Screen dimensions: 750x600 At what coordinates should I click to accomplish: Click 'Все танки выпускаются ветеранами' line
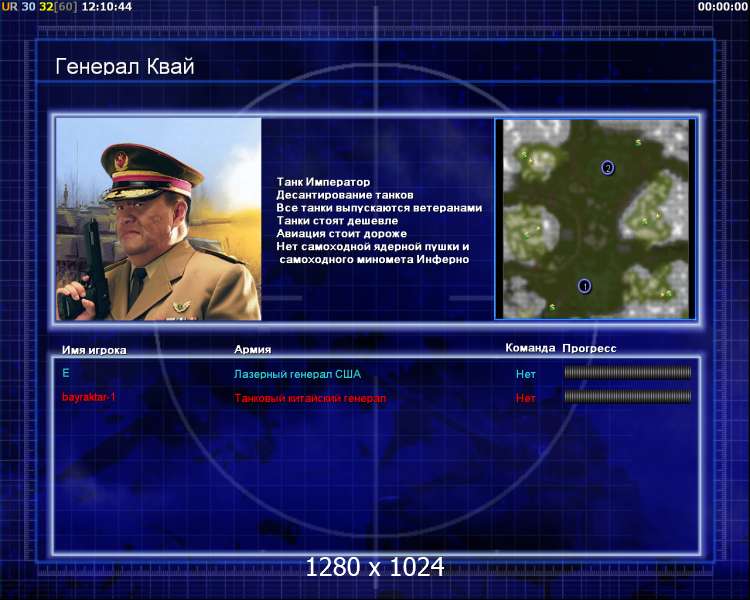[379, 208]
